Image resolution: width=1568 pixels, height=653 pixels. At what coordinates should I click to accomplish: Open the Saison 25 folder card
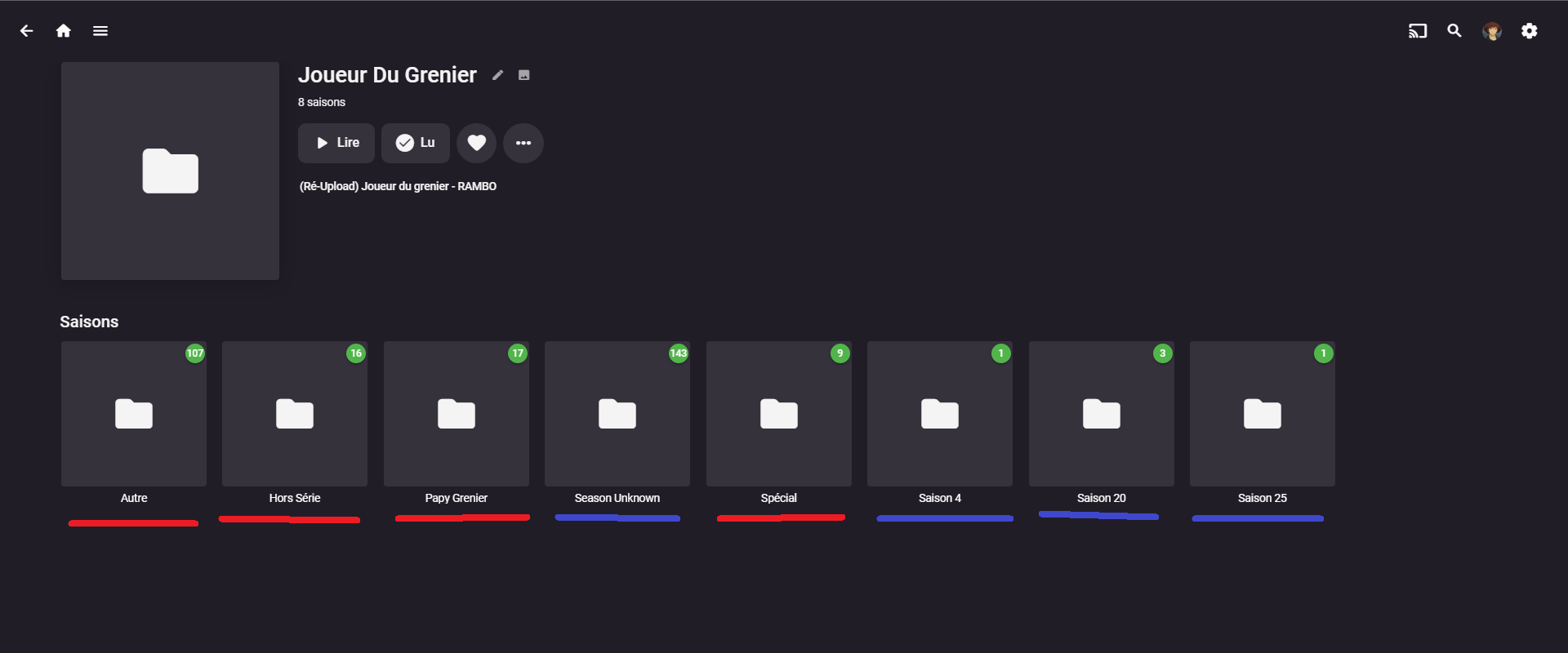1263,414
